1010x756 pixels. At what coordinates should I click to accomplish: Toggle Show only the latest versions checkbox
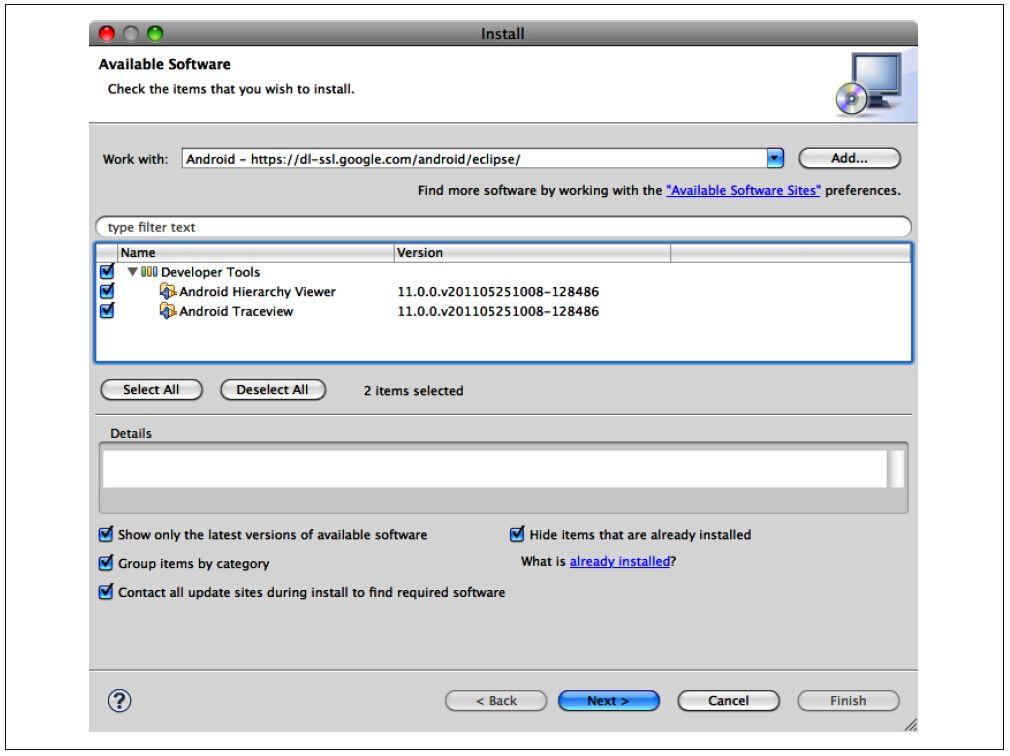click(106, 534)
